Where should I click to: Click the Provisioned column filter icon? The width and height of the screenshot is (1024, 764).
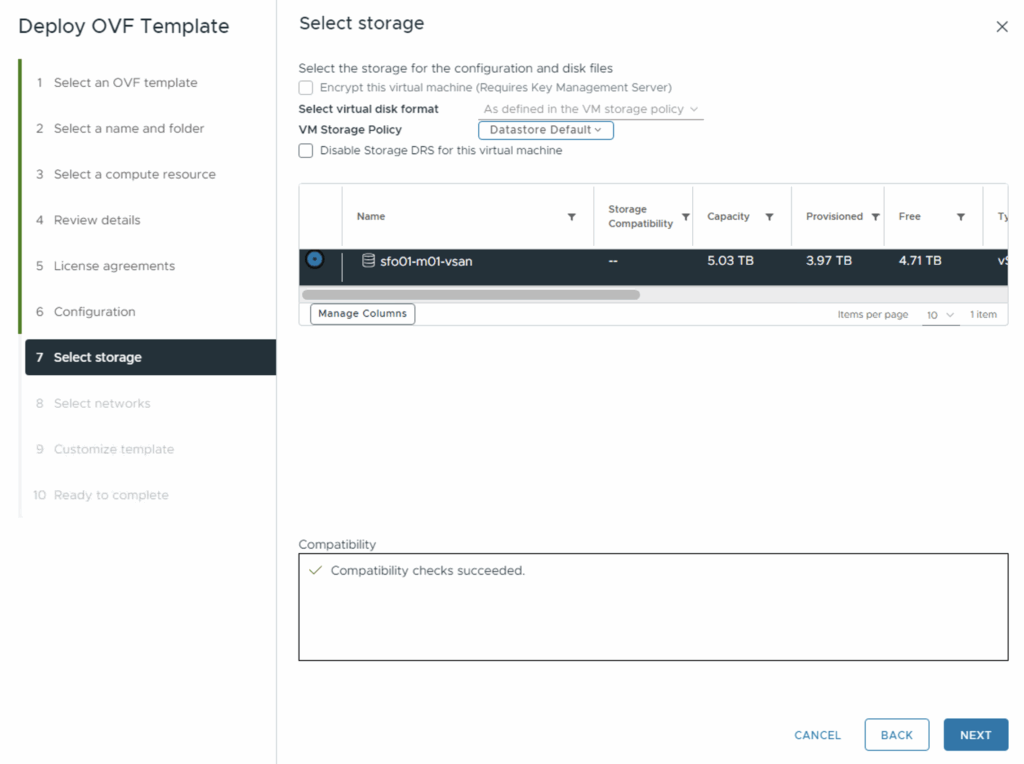click(875, 217)
